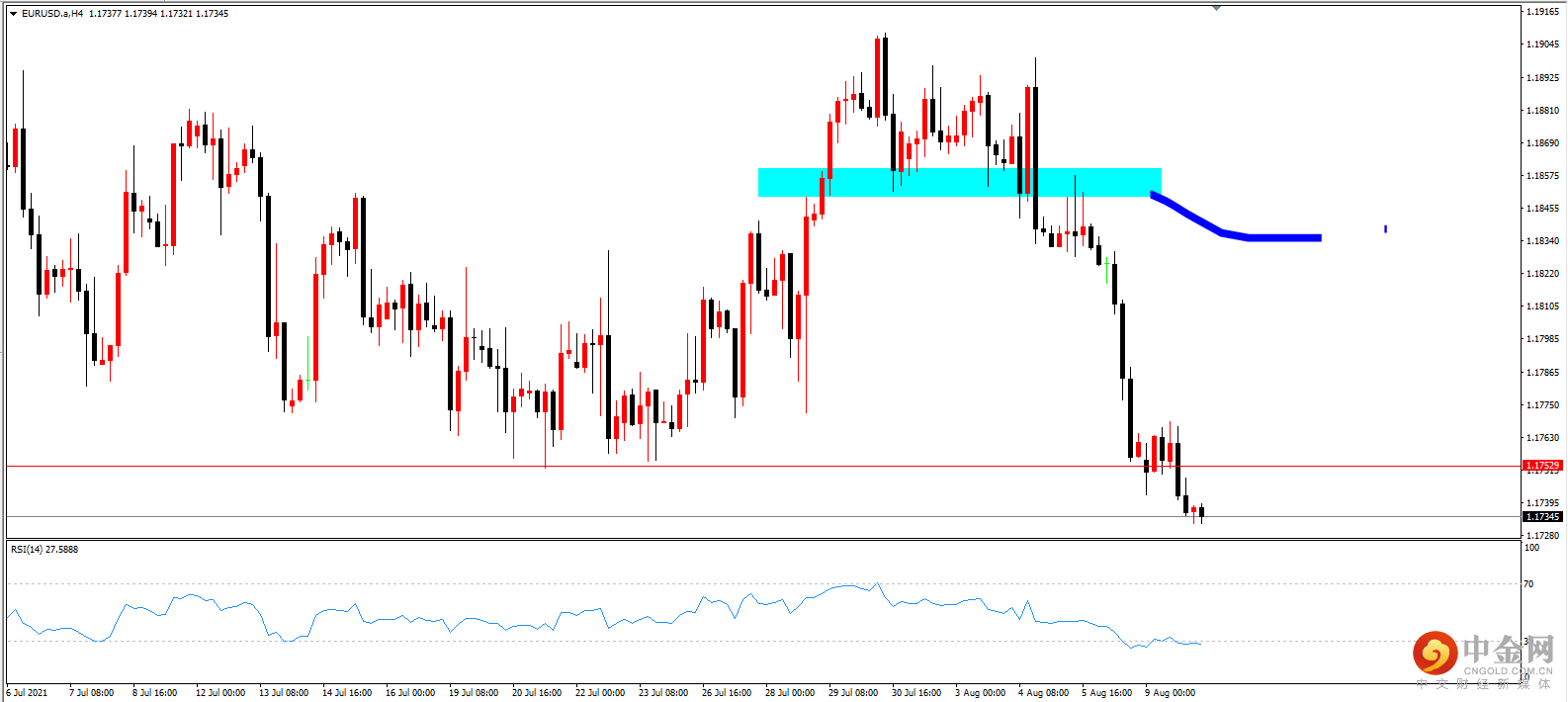Click the 16 Jul 00:00 time label
The height and width of the screenshot is (702, 1568).
coord(410,692)
